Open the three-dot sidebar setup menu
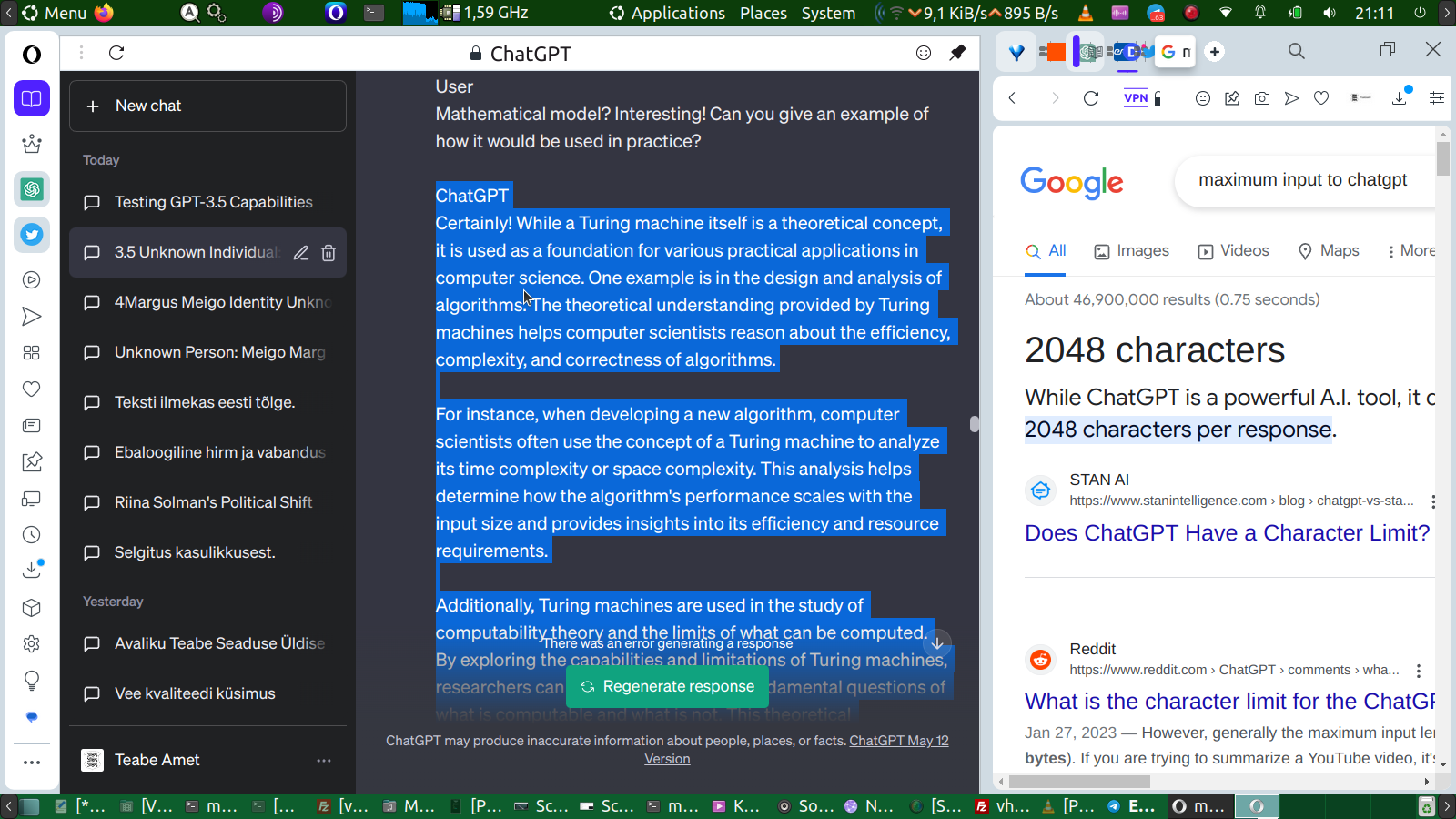The height and width of the screenshot is (819, 1456). [32, 763]
